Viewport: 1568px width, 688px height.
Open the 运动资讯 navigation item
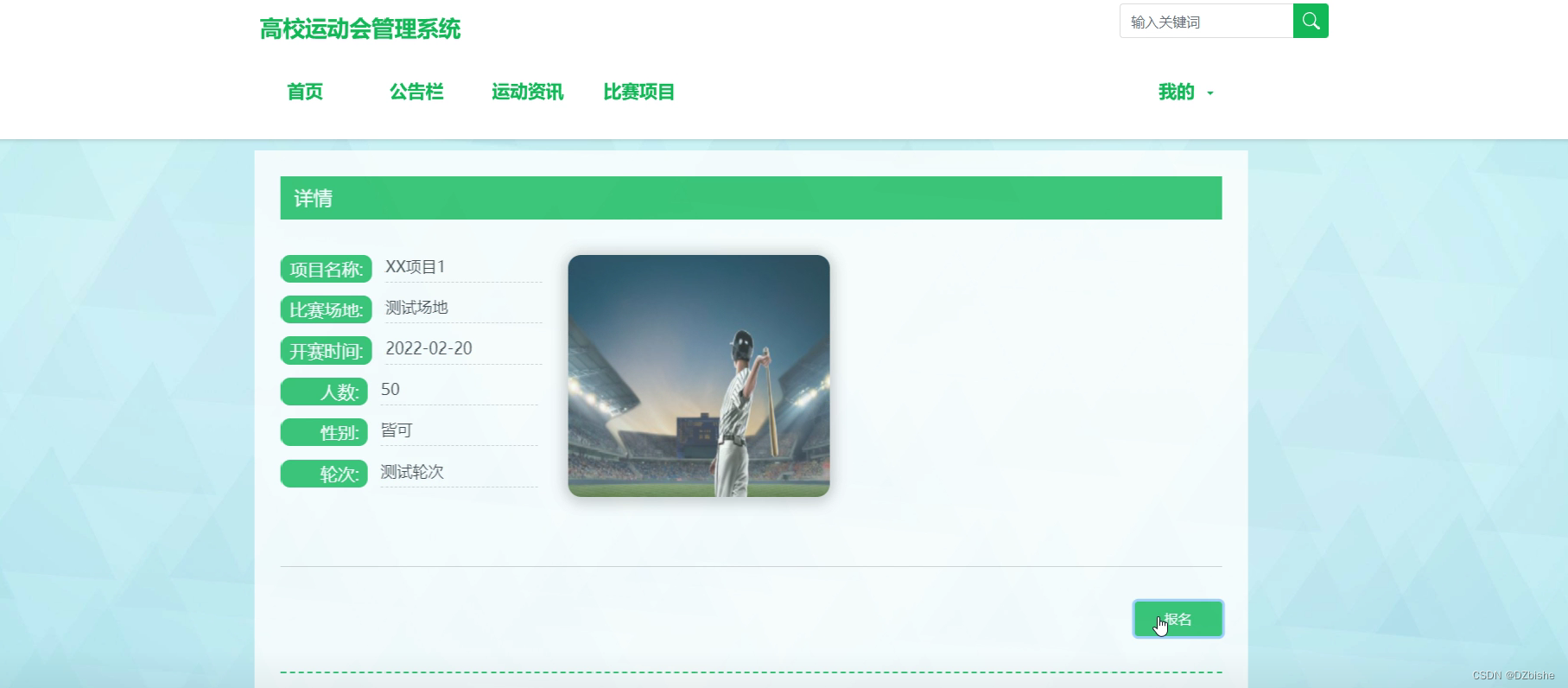tap(527, 92)
